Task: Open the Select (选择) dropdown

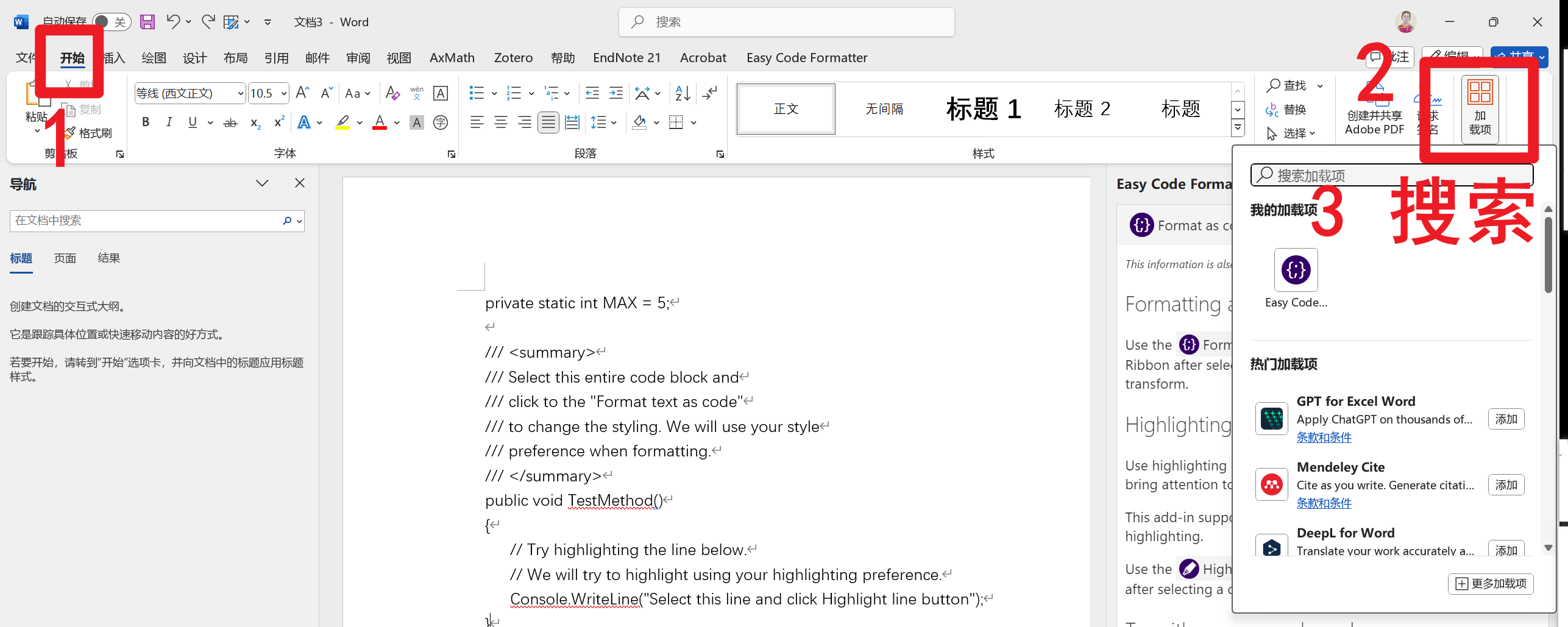Action: (1292, 133)
